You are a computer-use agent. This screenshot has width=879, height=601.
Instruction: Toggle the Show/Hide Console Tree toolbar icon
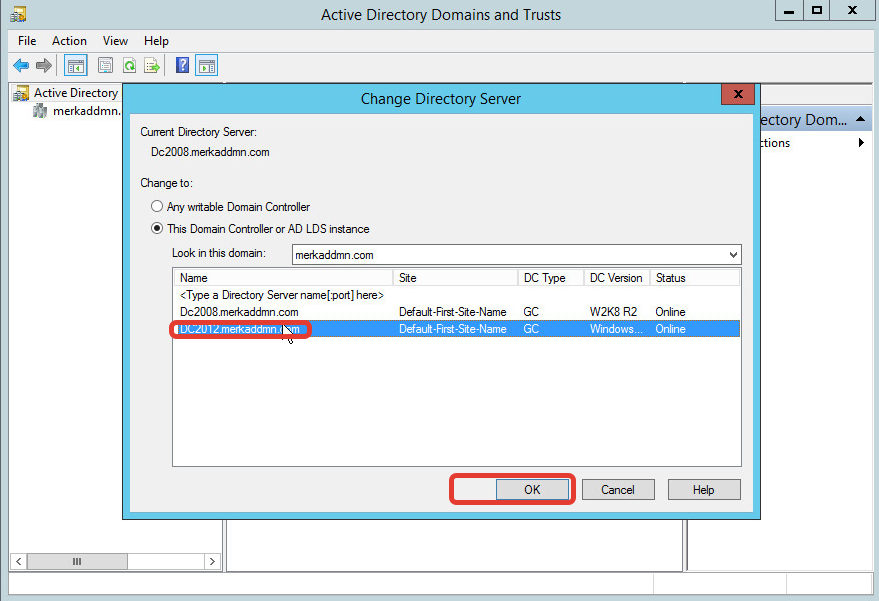pyautogui.click(x=76, y=66)
